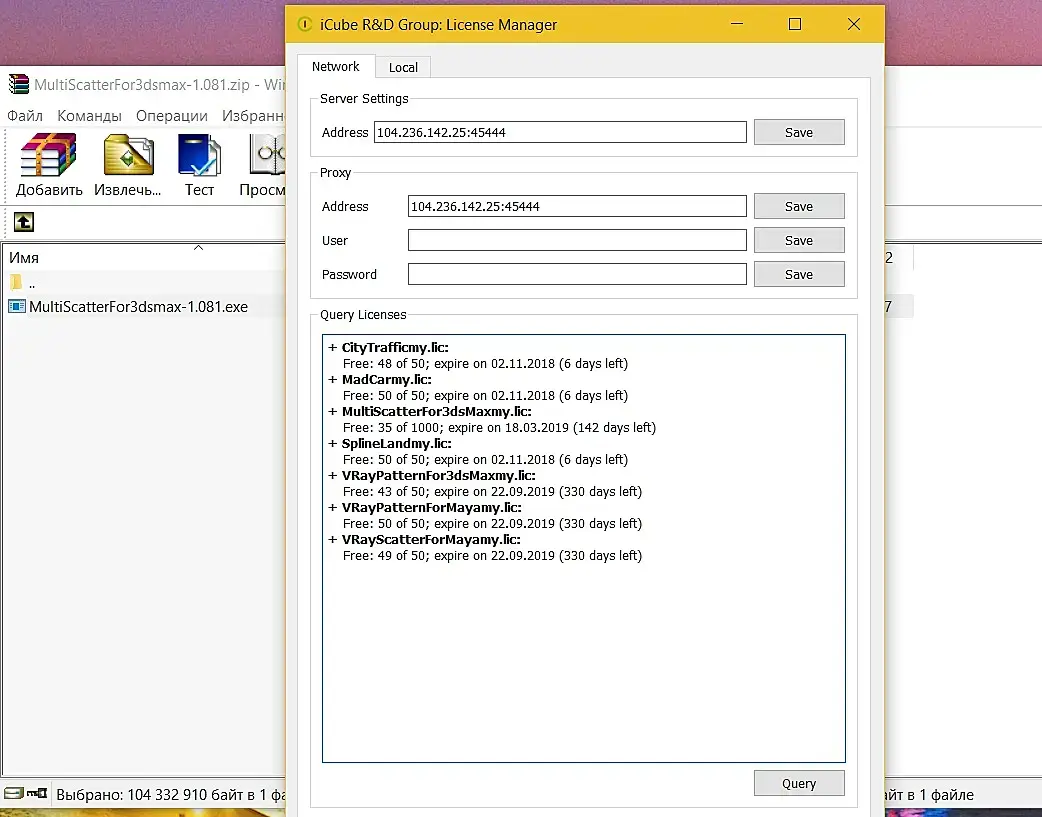
Task: Click the Server Settings Address field
Action: [560, 132]
